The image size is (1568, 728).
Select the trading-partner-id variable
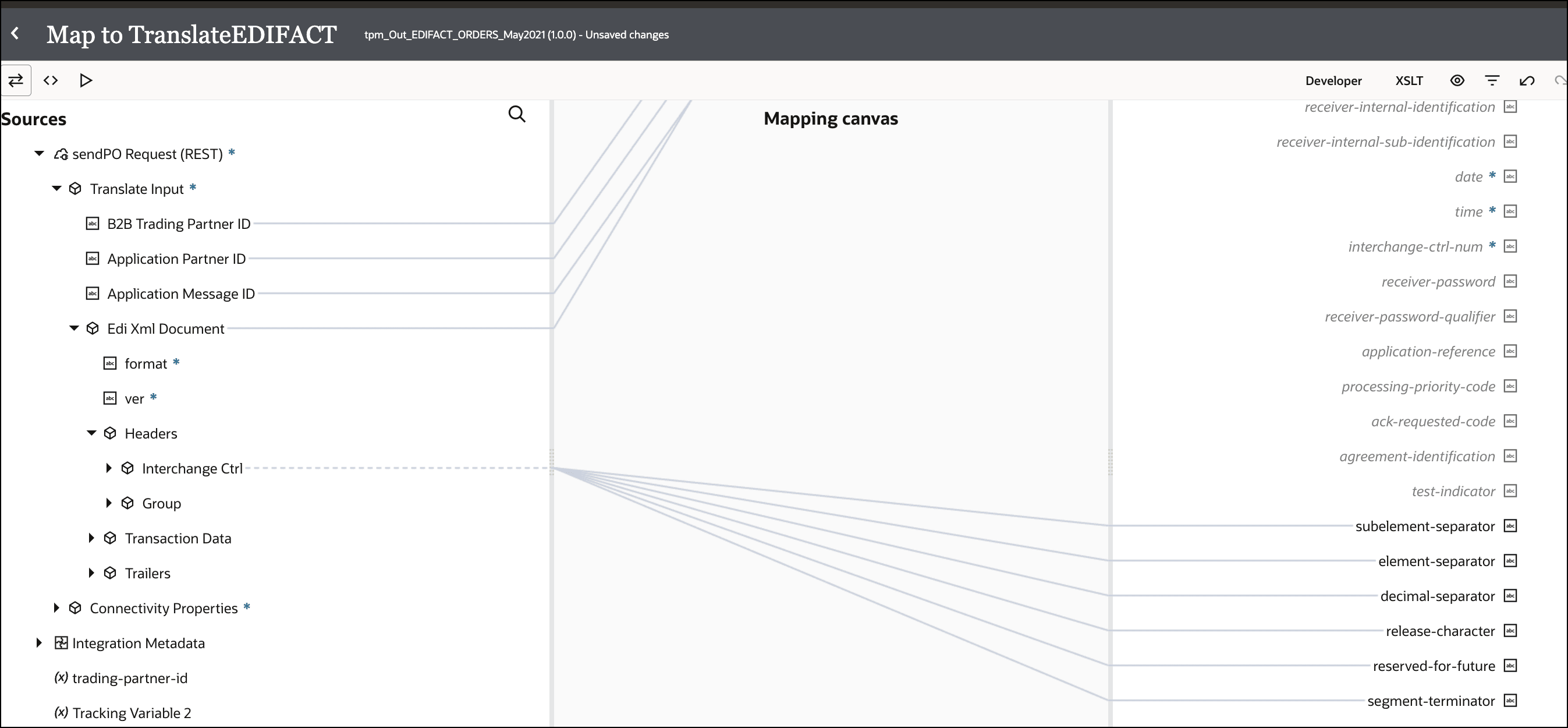point(129,678)
